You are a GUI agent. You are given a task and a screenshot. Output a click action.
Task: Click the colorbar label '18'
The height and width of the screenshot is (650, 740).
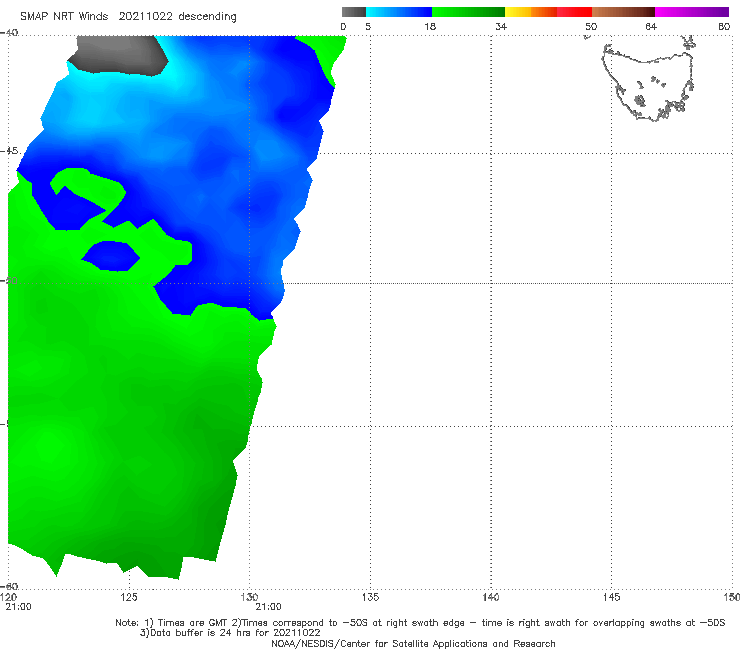[430, 26]
